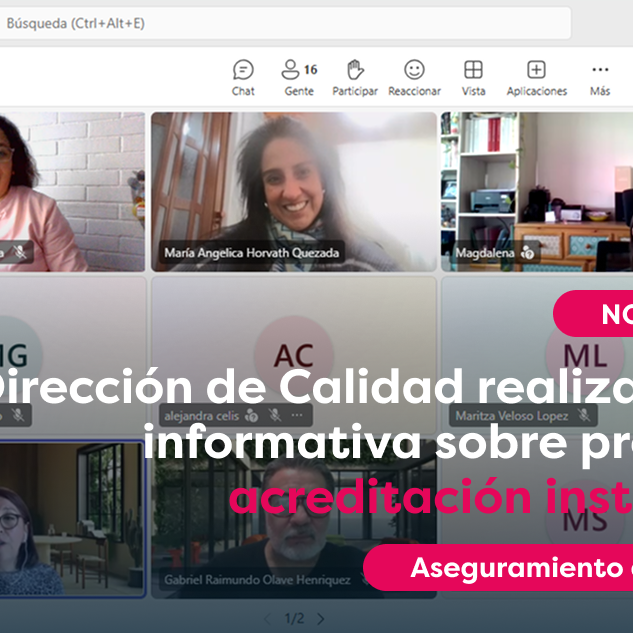This screenshot has width=633, height=633.
Task: Click the badge icon next to Magdalena's name
Action: [527, 254]
